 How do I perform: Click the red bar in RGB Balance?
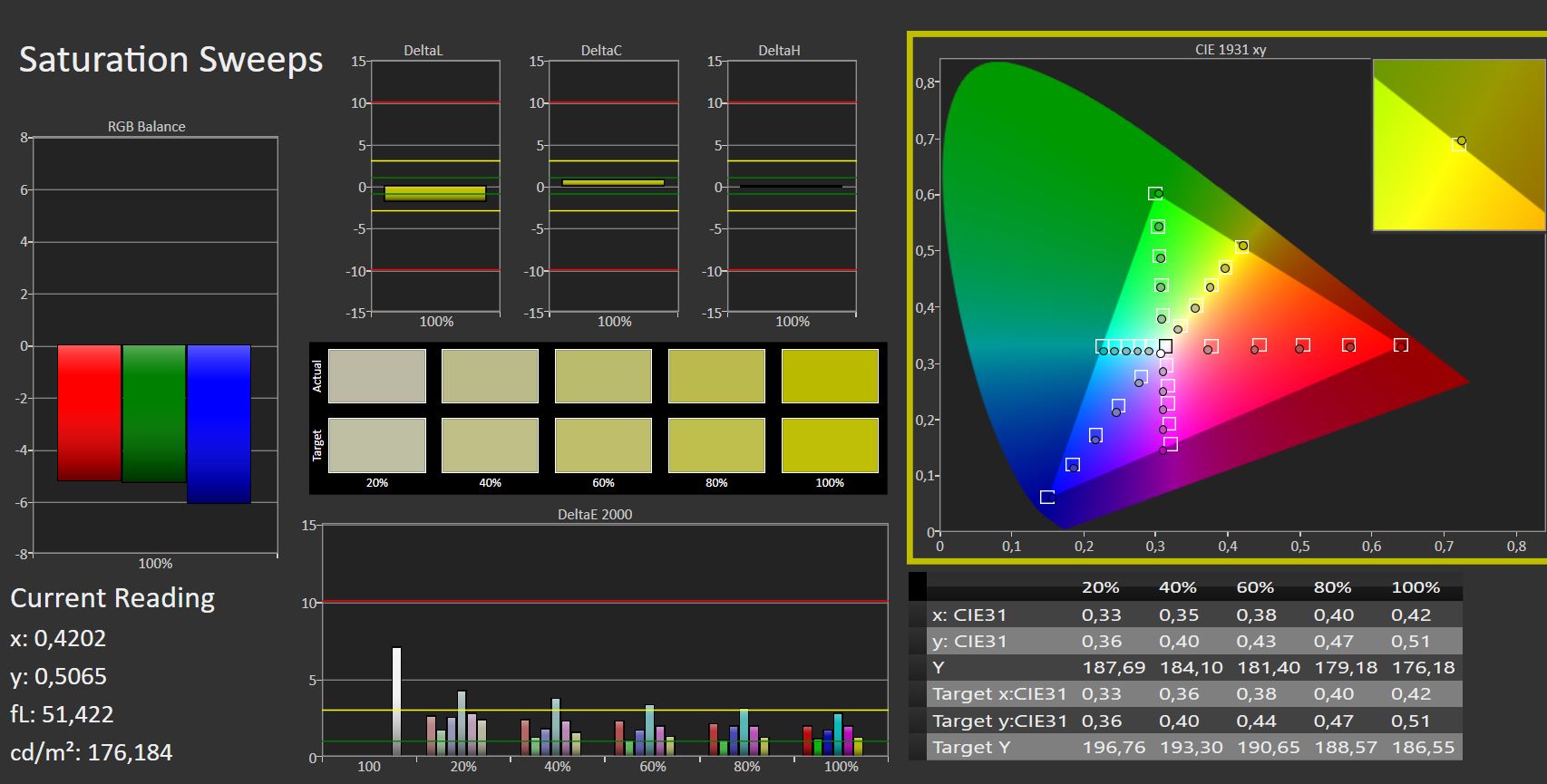(x=89, y=412)
